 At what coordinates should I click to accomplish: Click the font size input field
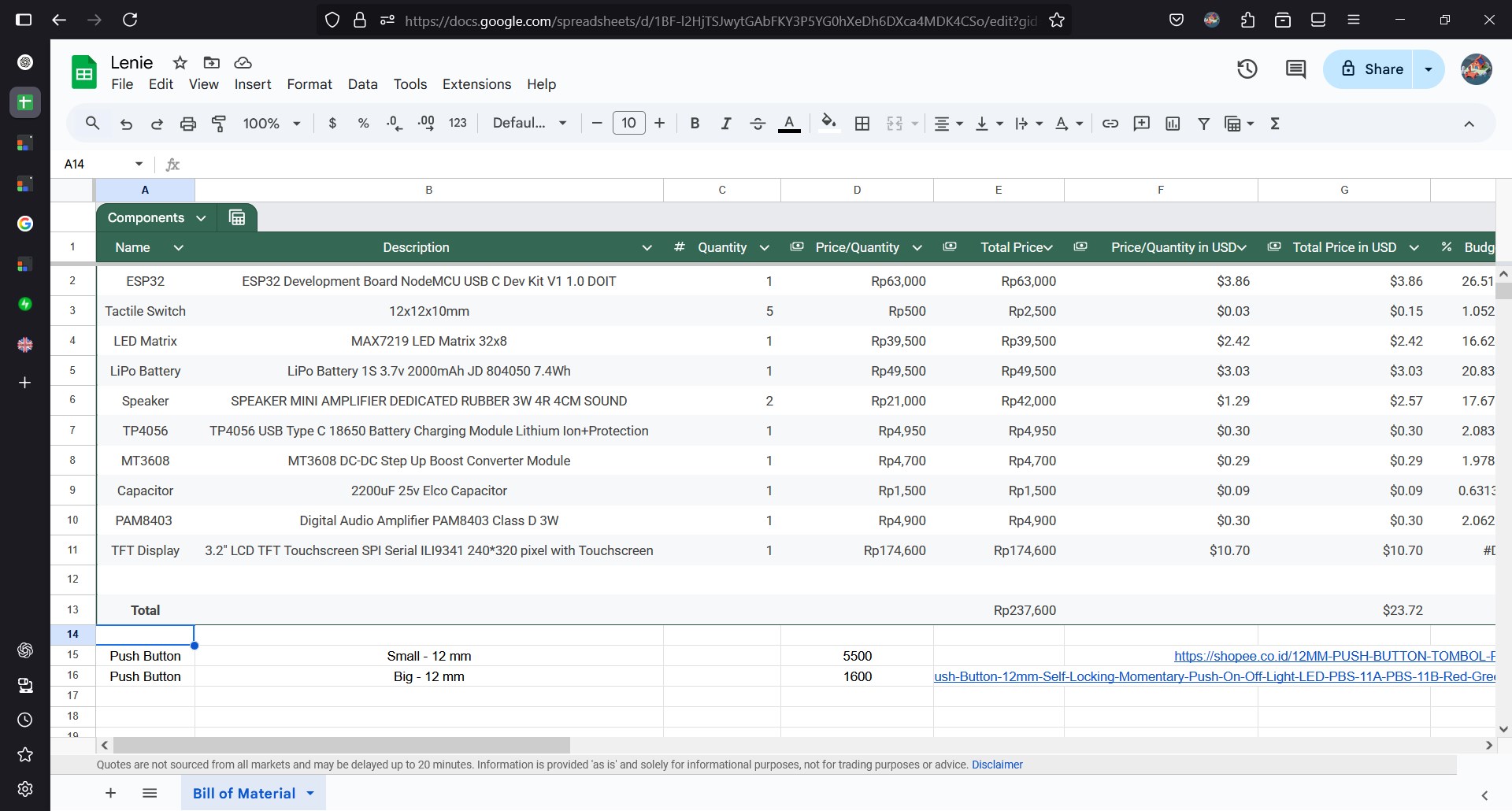pos(628,124)
